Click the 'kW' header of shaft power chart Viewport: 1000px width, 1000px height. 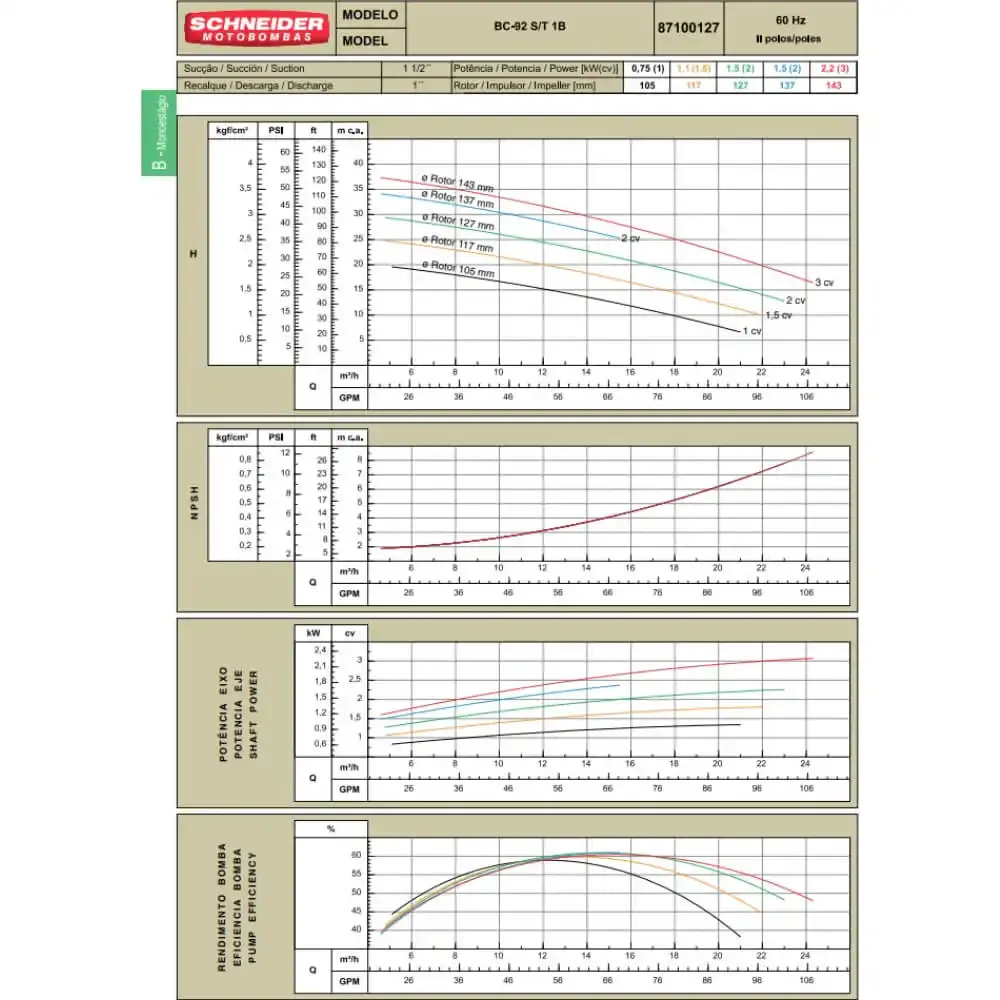[x=313, y=633]
